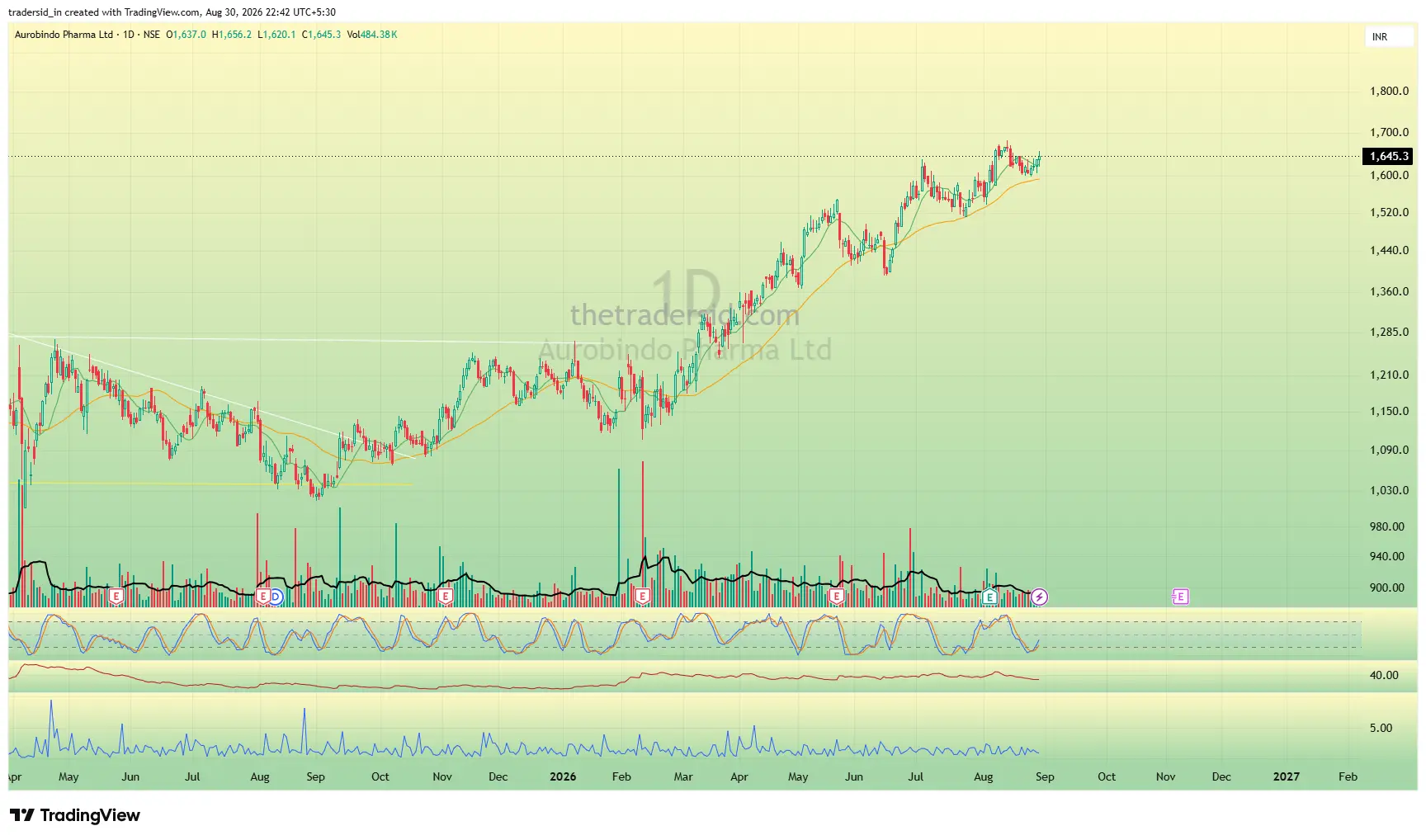This screenshot has height=840, width=1426.
Task: Click the close value C1,645.3
Action: coord(321,35)
